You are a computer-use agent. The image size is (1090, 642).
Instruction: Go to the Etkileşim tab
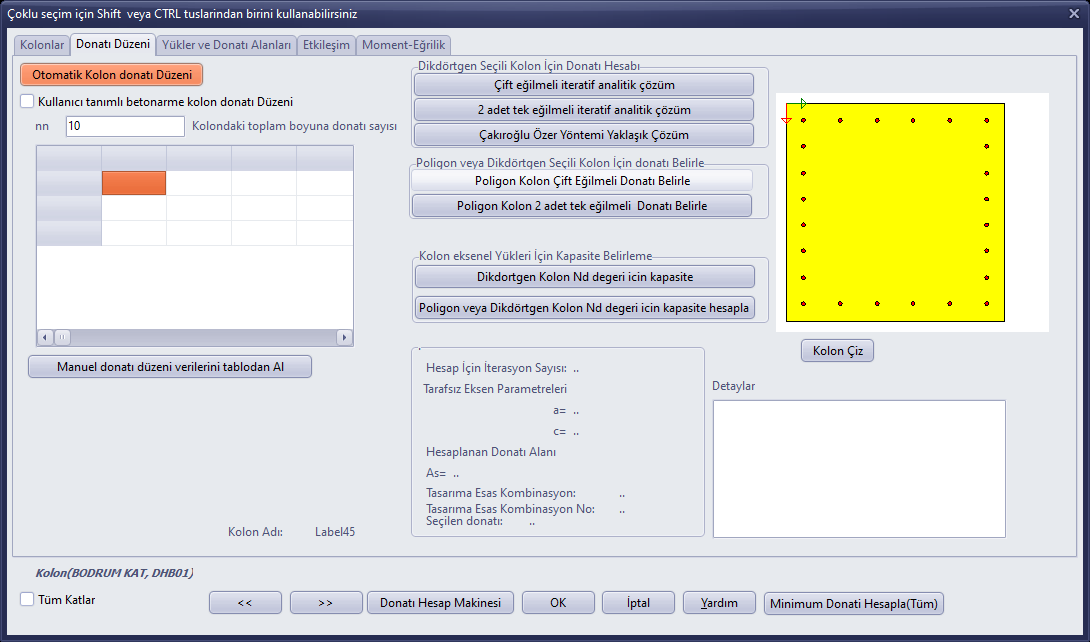click(326, 45)
